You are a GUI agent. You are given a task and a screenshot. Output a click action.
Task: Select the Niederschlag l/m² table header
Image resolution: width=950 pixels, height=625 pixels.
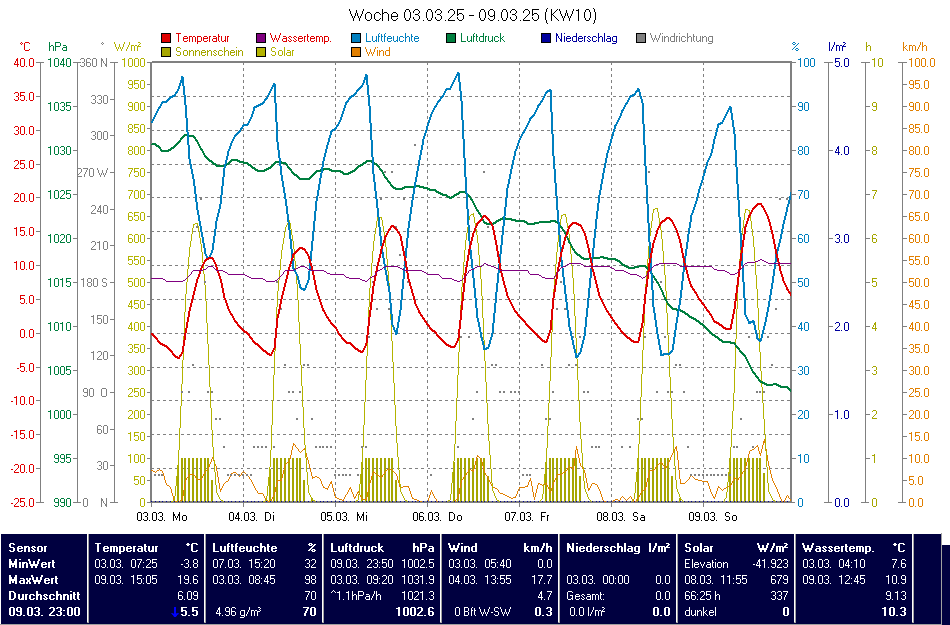tap(618, 548)
